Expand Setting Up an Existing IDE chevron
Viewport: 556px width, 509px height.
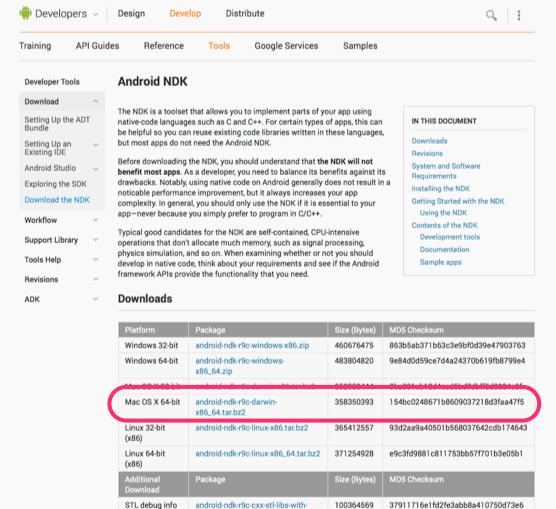(95, 145)
